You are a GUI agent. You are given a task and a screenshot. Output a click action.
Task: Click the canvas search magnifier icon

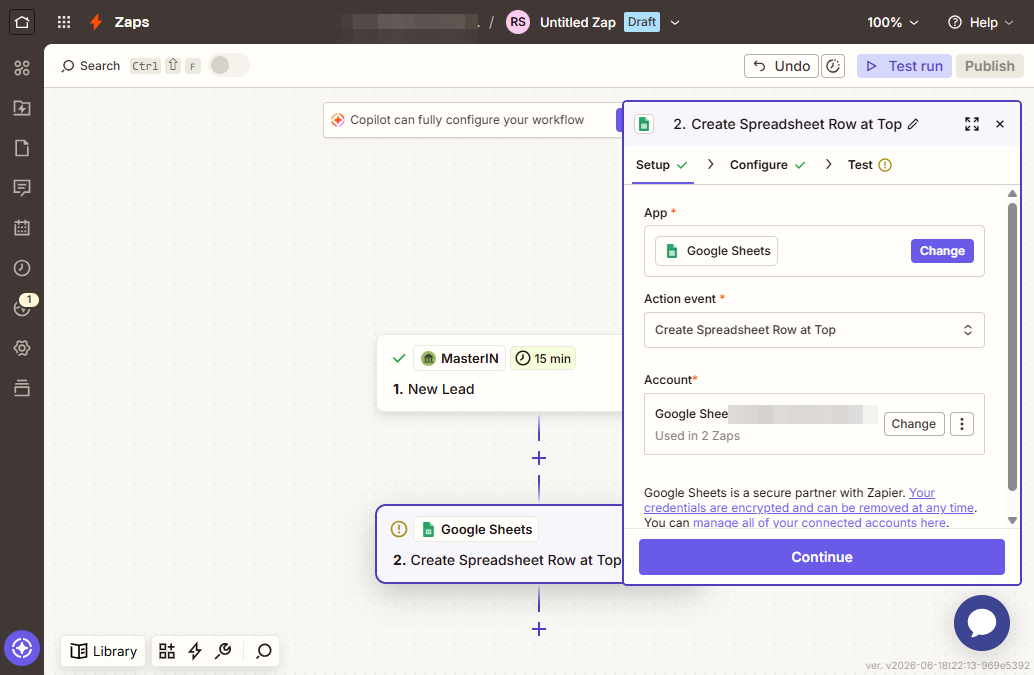(x=264, y=651)
